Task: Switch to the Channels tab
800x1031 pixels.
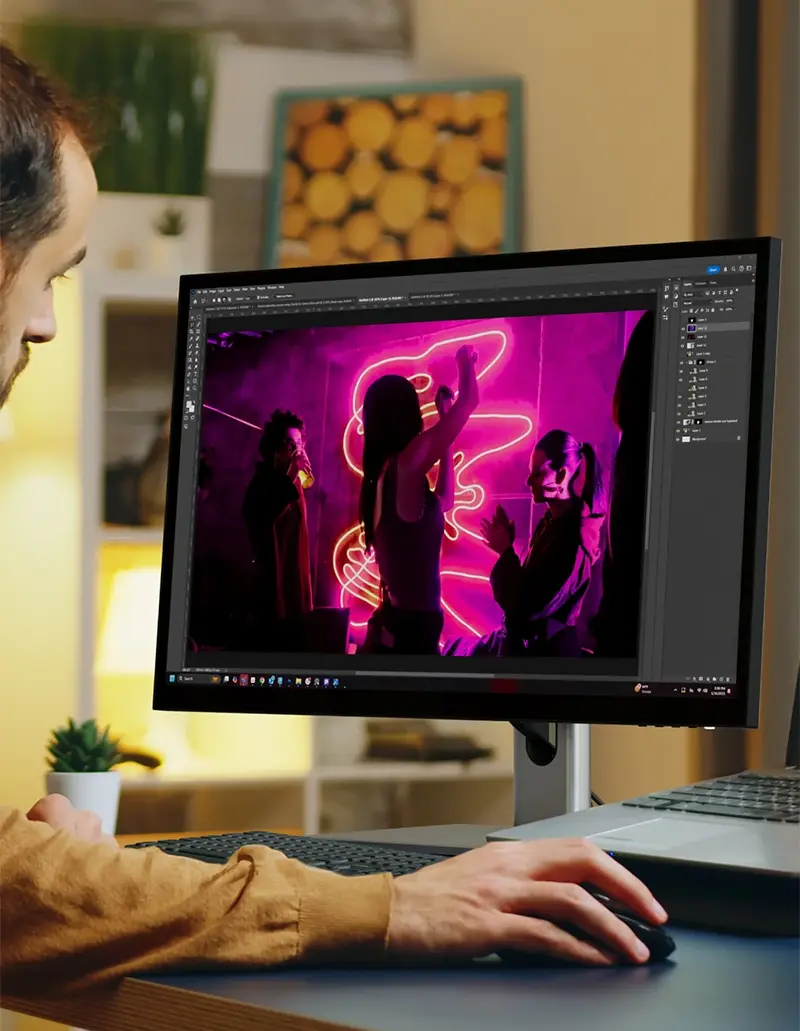Action: 701,283
